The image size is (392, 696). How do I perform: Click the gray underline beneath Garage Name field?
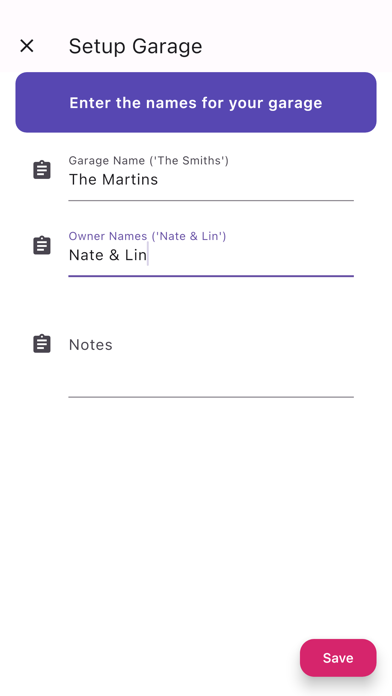pyautogui.click(x=211, y=201)
